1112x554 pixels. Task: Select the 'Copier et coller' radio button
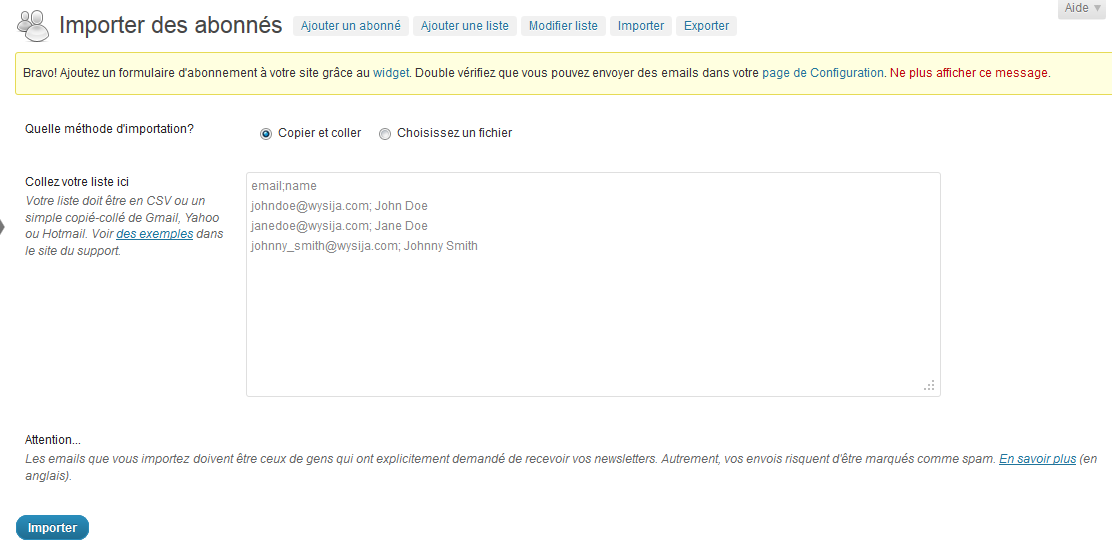point(266,133)
